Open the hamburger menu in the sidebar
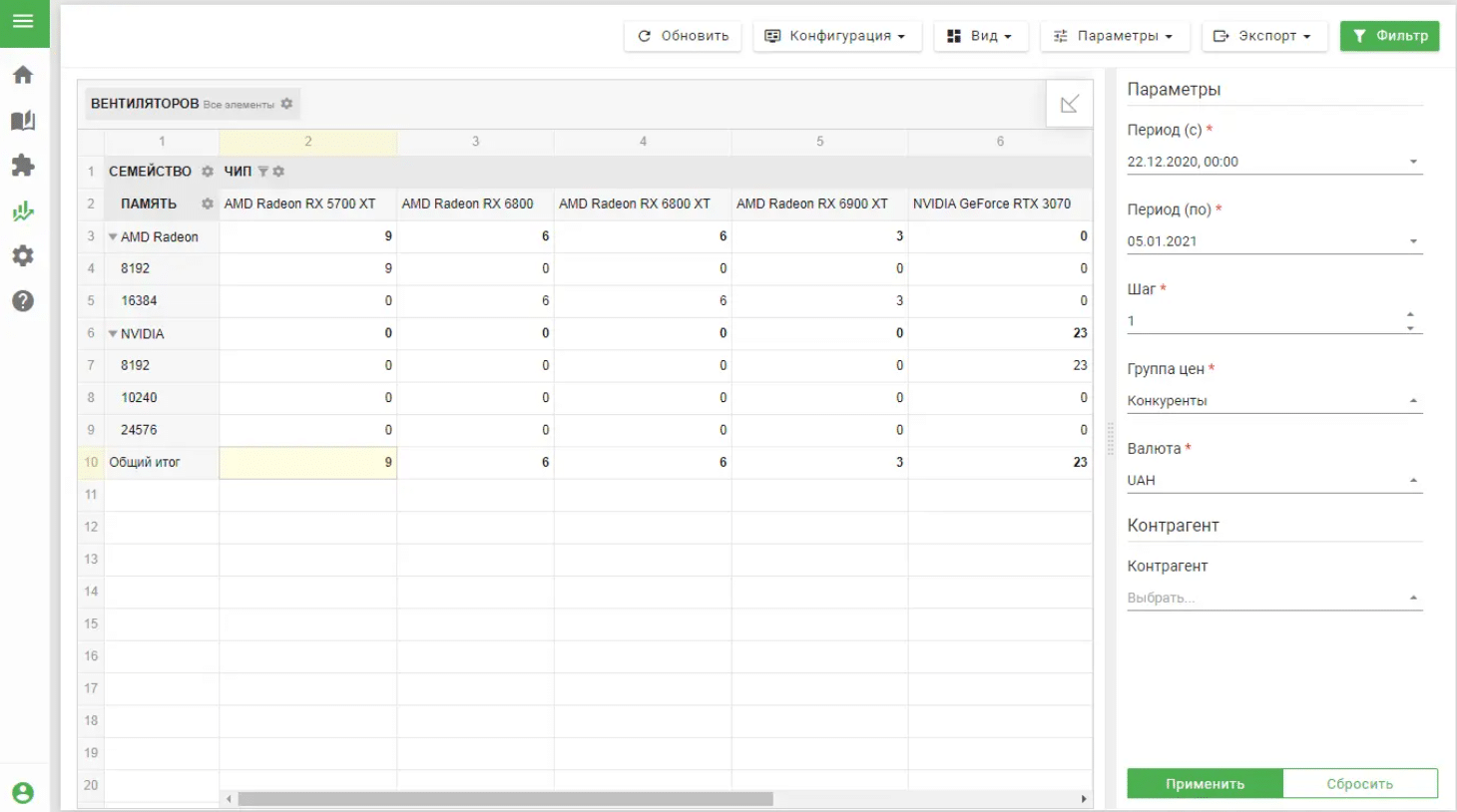1457x812 pixels. click(x=23, y=21)
